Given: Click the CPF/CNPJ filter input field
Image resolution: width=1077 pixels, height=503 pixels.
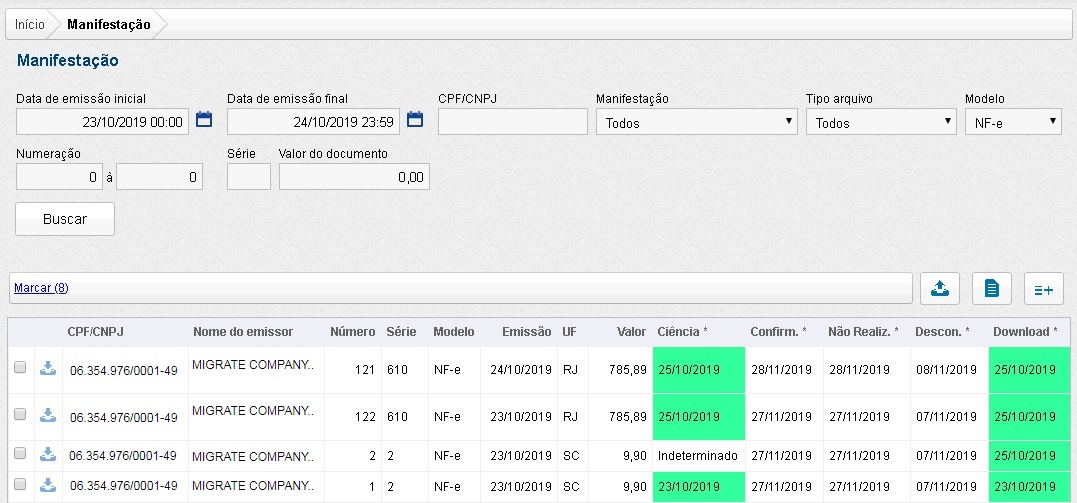Looking at the screenshot, I should 512,122.
